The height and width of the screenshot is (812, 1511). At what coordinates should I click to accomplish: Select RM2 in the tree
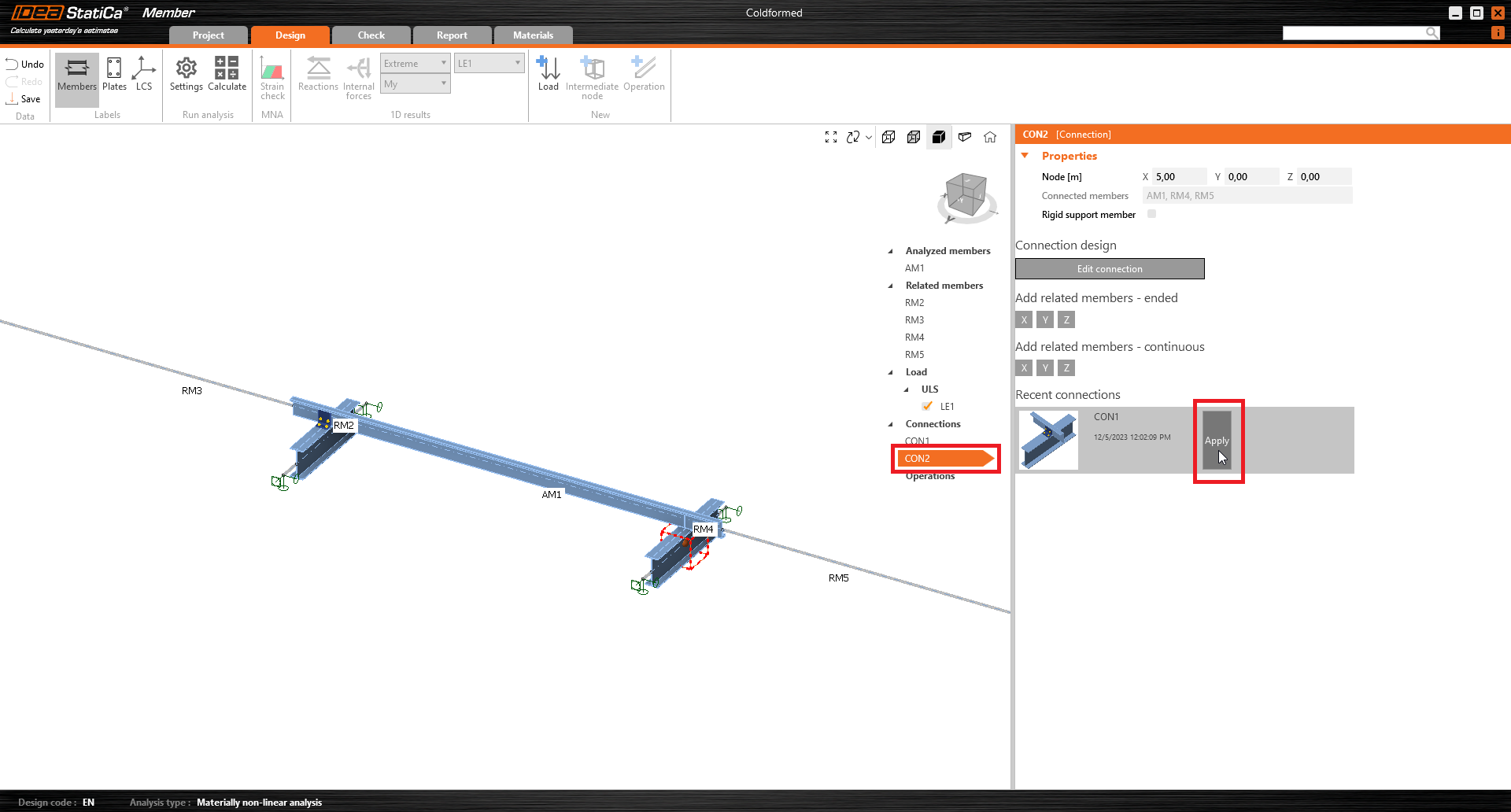pos(914,303)
